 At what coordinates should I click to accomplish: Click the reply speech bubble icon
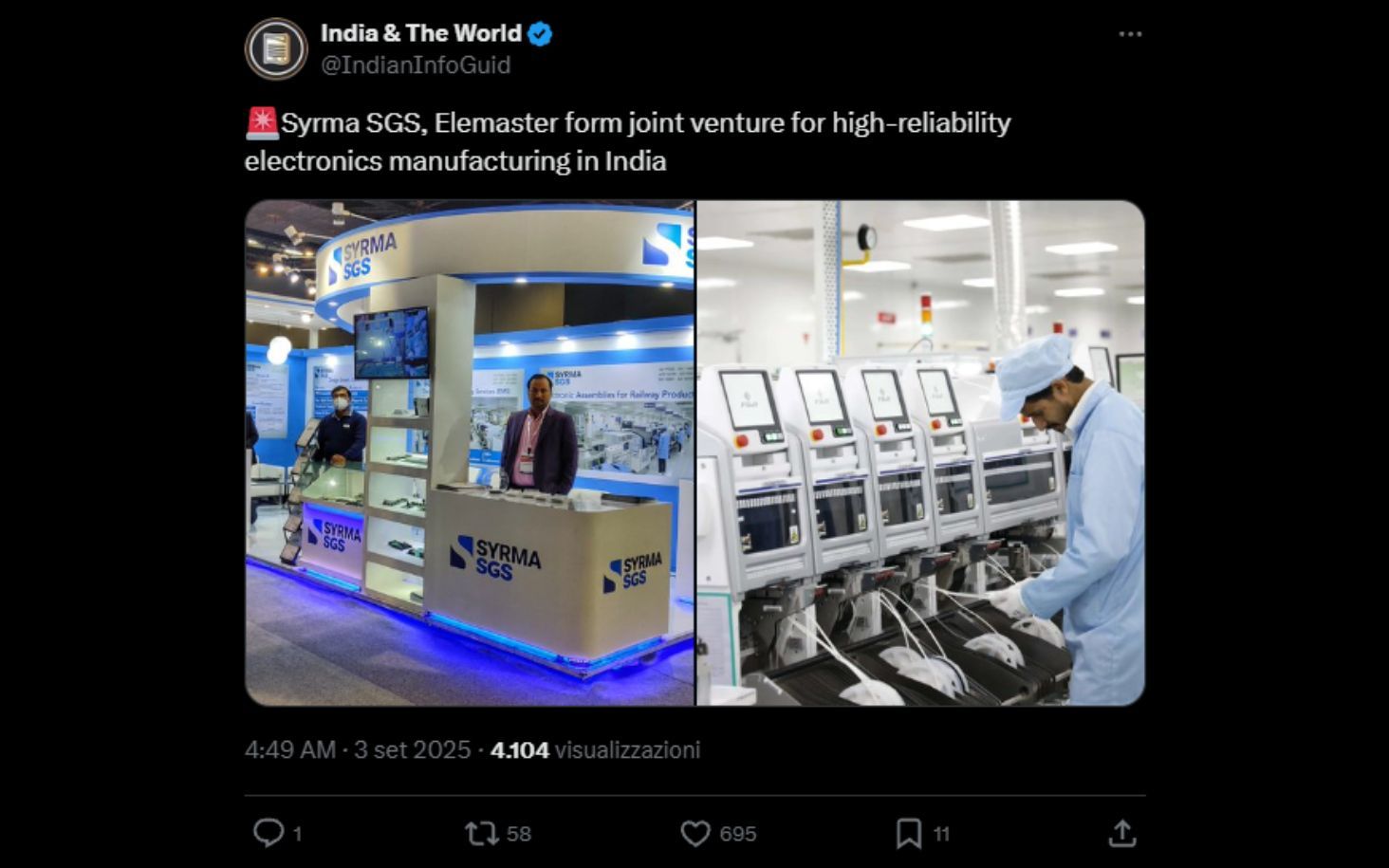[x=269, y=833]
